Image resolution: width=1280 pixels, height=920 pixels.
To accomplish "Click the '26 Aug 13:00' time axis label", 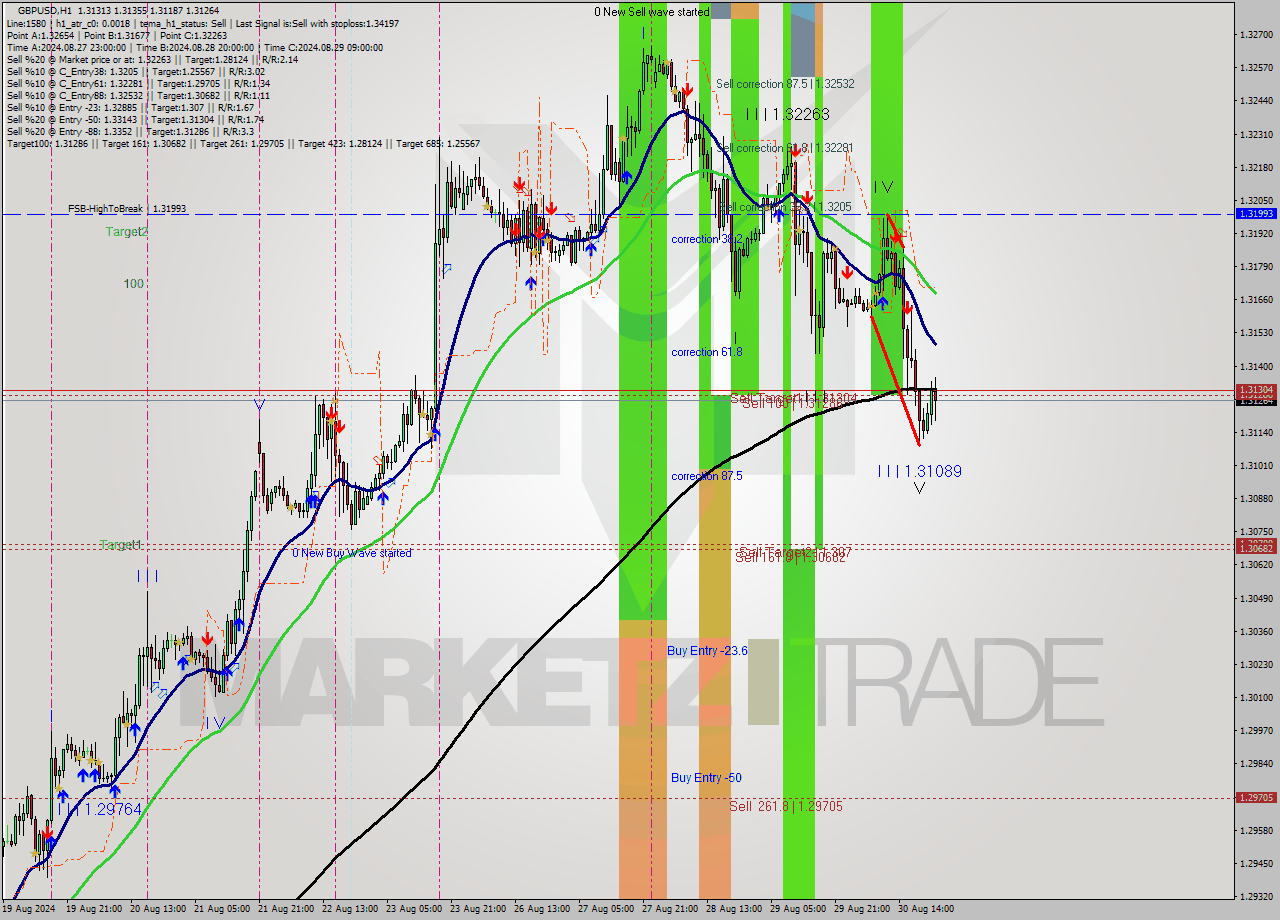I will (544, 909).
